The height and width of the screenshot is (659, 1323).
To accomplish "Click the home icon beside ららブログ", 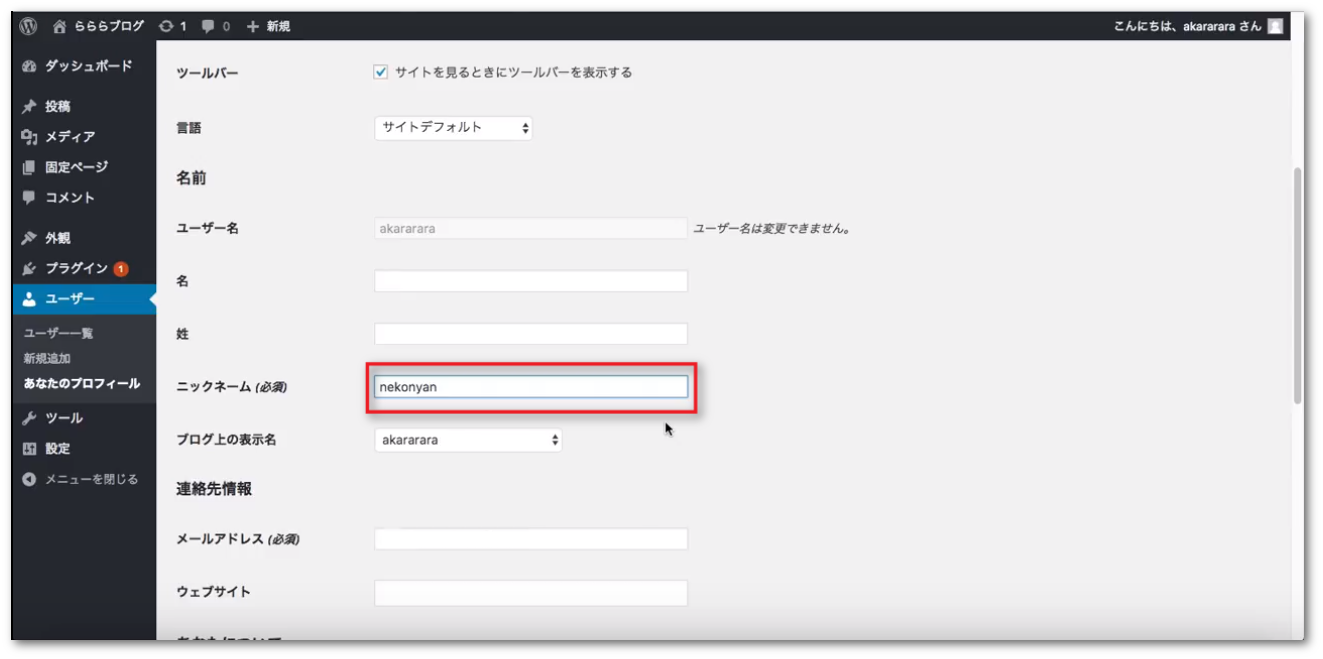I will [x=61, y=26].
